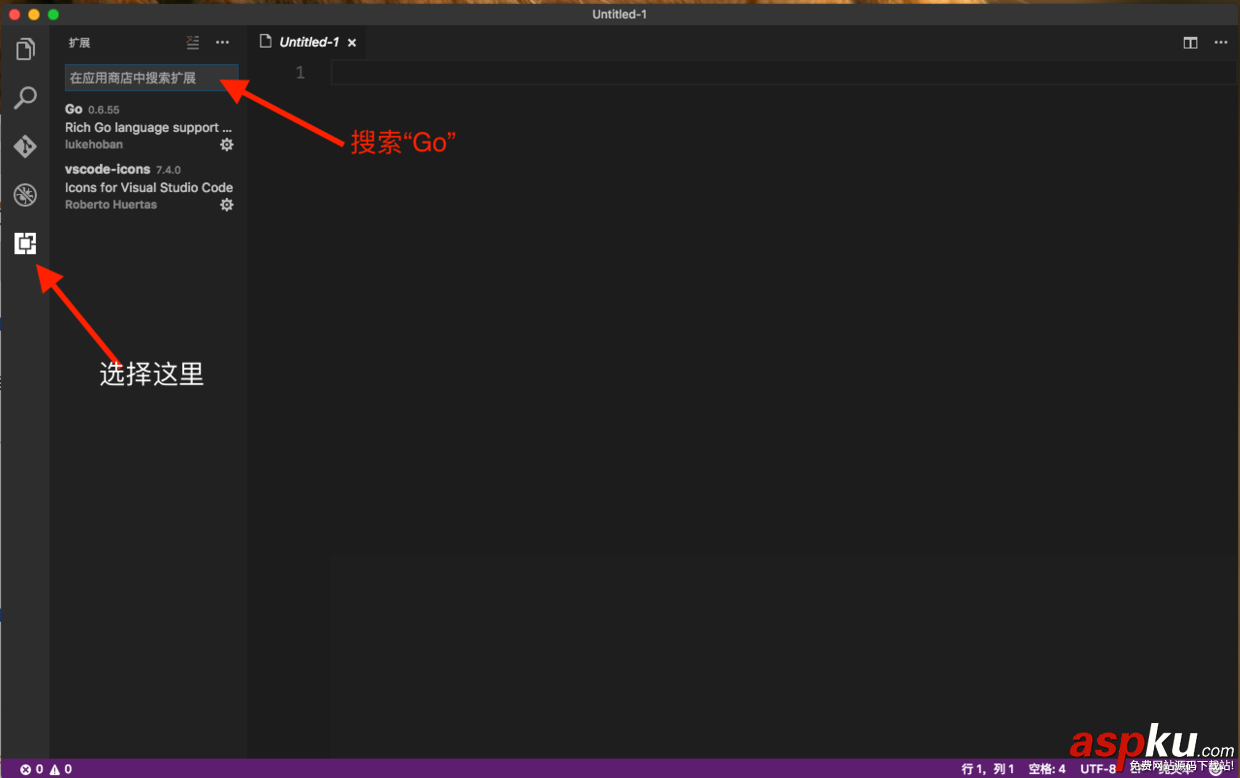Change file encoding UTF-8
The image size is (1240, 778).
pyautogui.click(x=1097, y=769)
